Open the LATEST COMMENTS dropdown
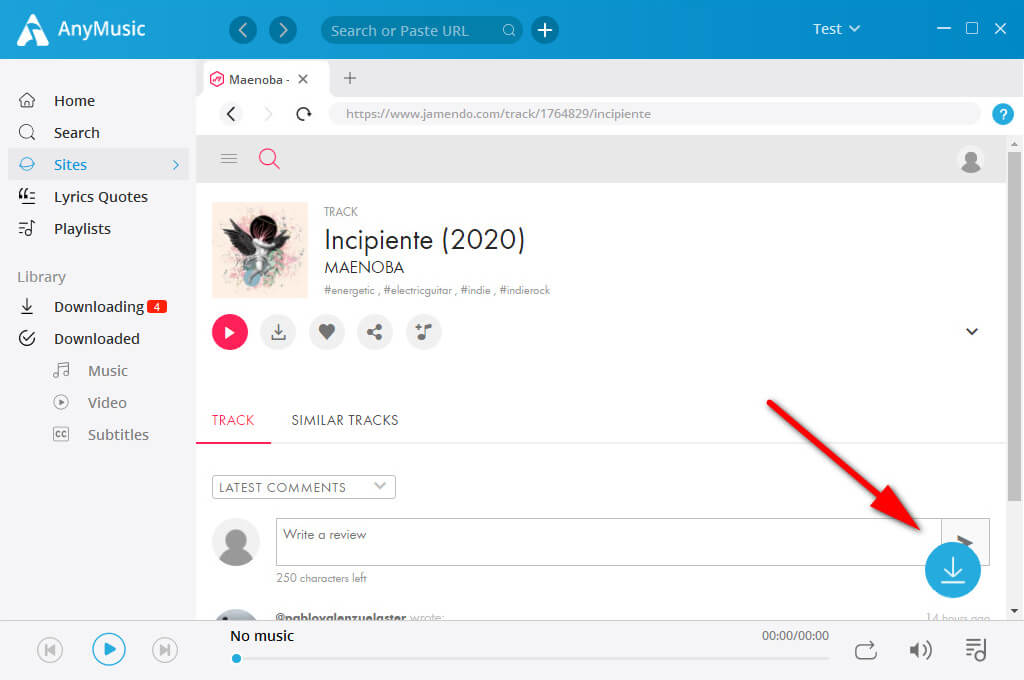 [x=304, y=487]
